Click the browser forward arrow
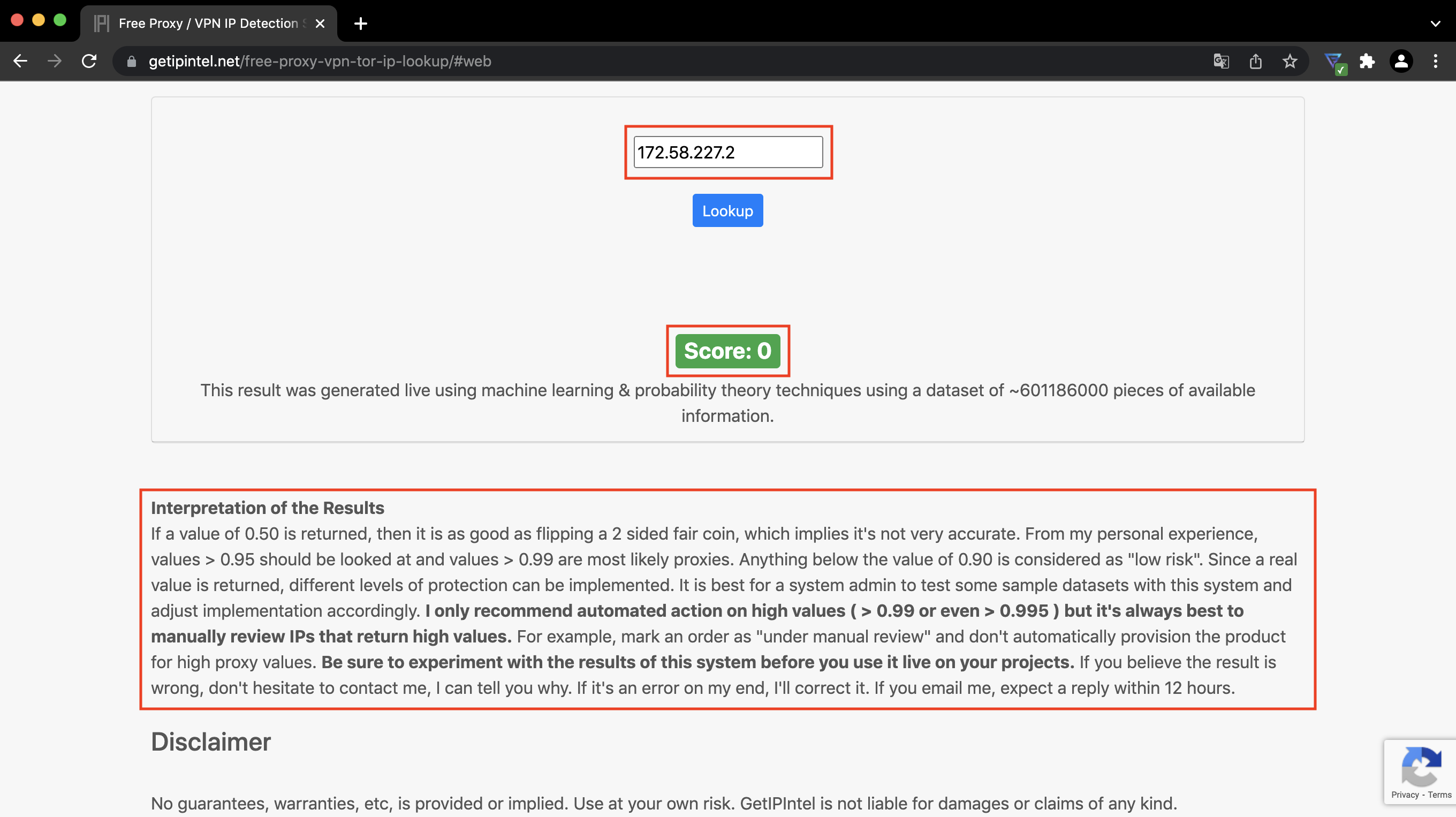The height and width of the screenshot is (817, 1456). pos(54,61)
